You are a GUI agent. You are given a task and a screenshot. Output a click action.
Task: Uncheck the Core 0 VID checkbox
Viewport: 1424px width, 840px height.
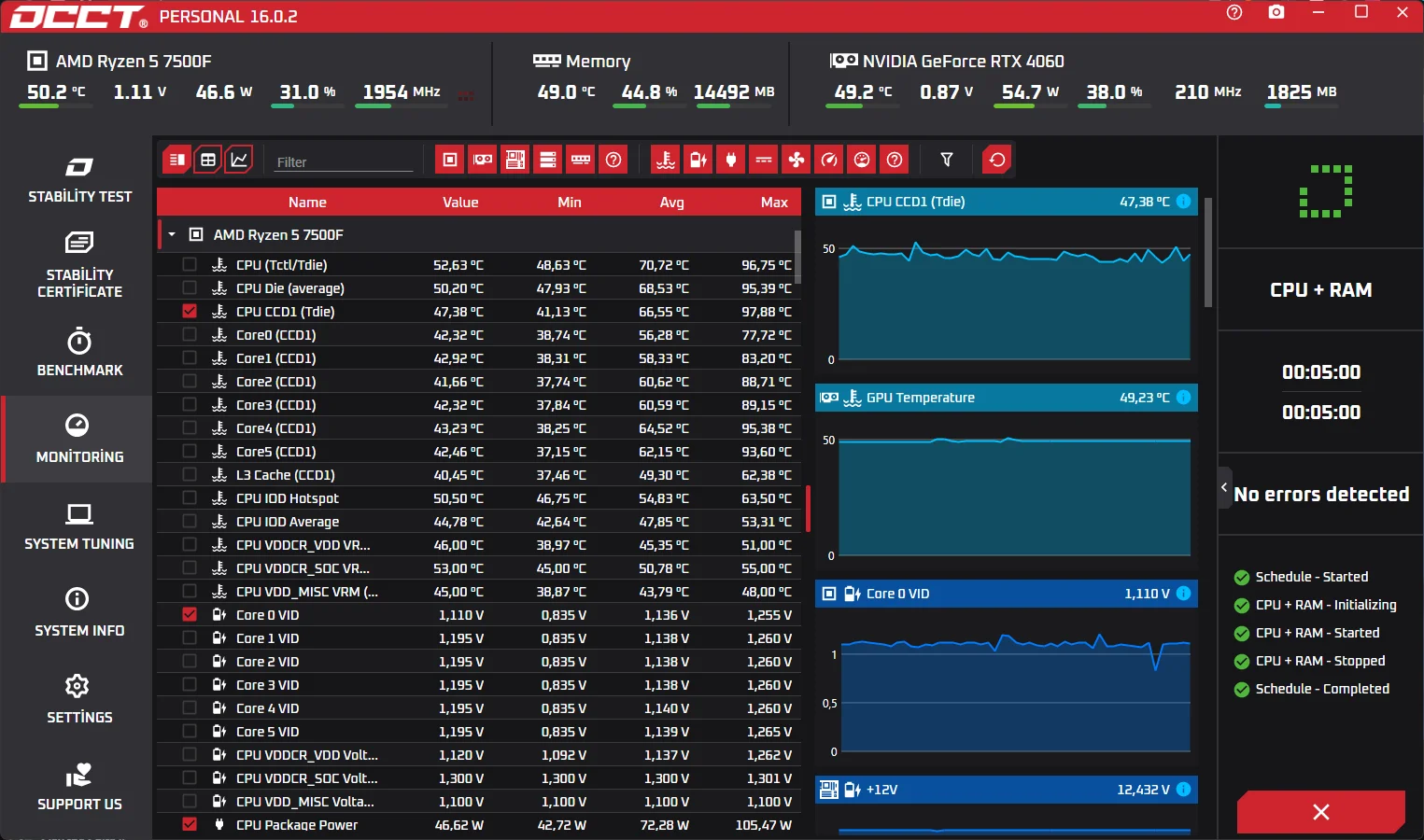[x=190, y=615]
